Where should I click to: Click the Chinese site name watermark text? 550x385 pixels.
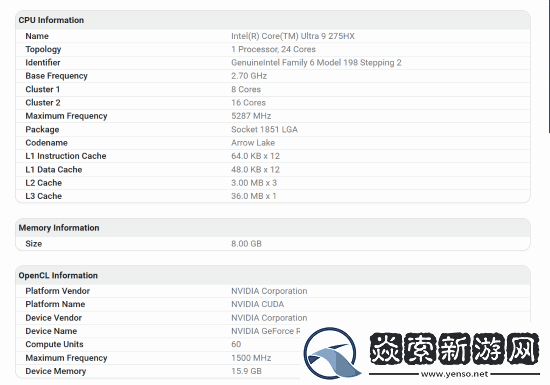454,349
